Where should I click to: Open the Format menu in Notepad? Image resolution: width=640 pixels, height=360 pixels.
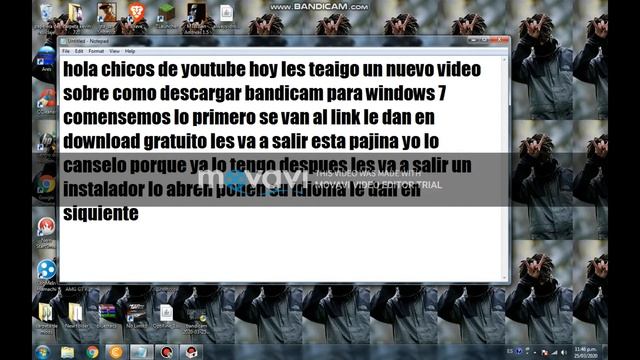pos(96,51)
